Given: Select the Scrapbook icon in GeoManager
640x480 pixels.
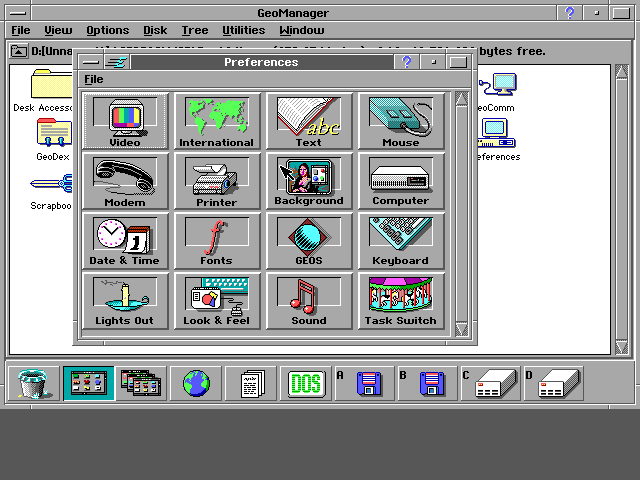Looking at the screenshot, I should click(x=51, y=191).
